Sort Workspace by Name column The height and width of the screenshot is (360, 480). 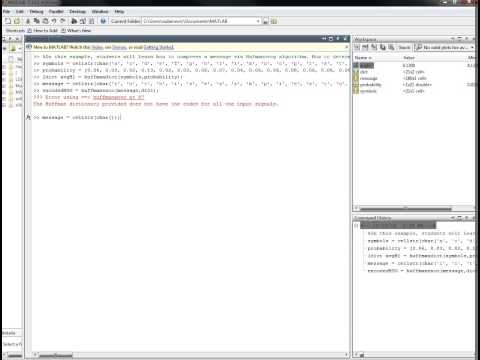[363, 58]
